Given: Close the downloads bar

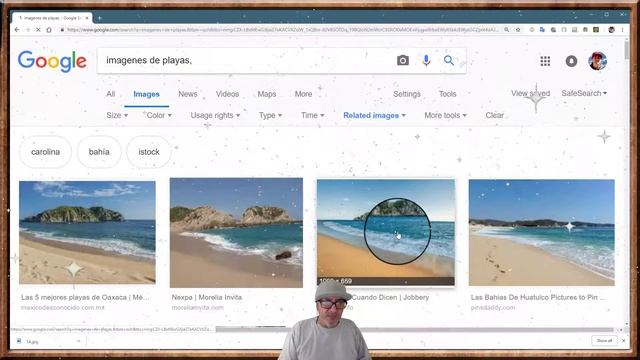Looking at the screenshot, I should click(623, 340).
